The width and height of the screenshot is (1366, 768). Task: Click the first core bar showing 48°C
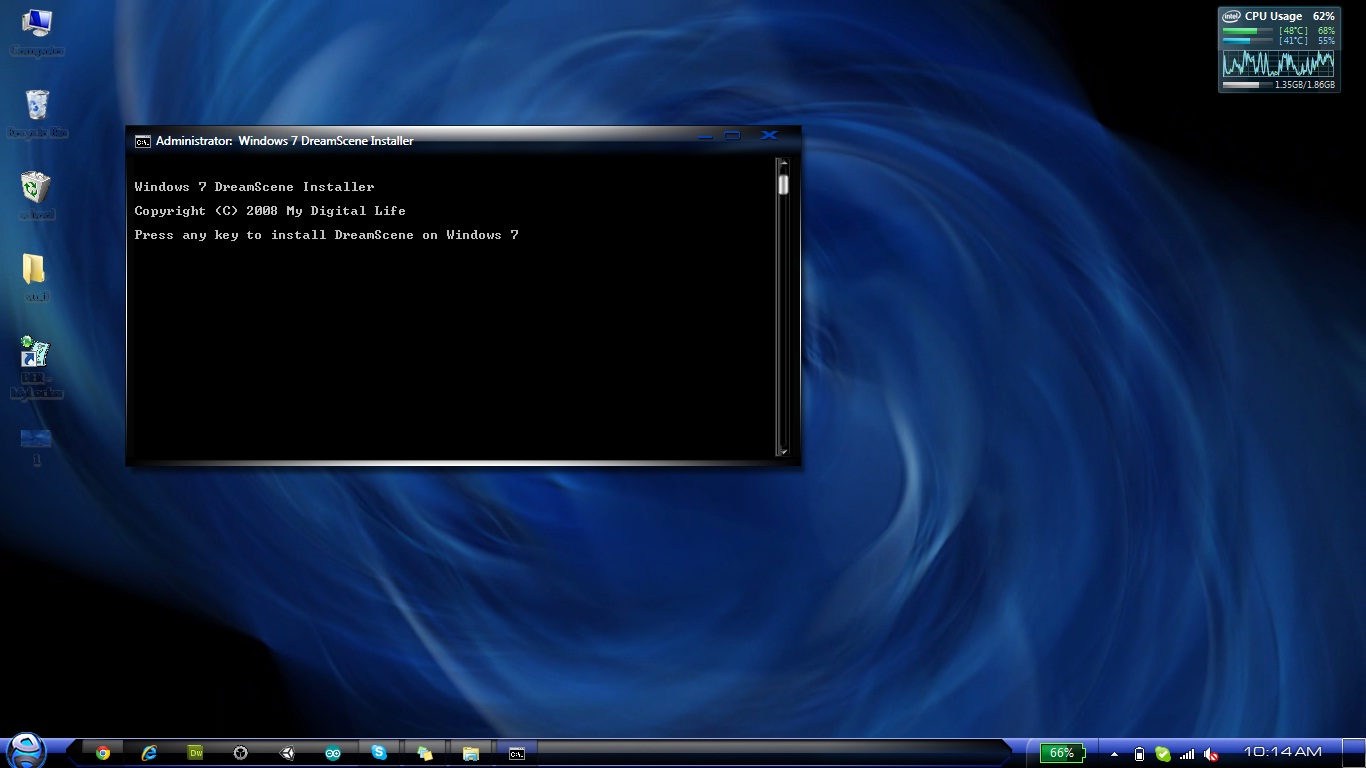[1248, 31]
